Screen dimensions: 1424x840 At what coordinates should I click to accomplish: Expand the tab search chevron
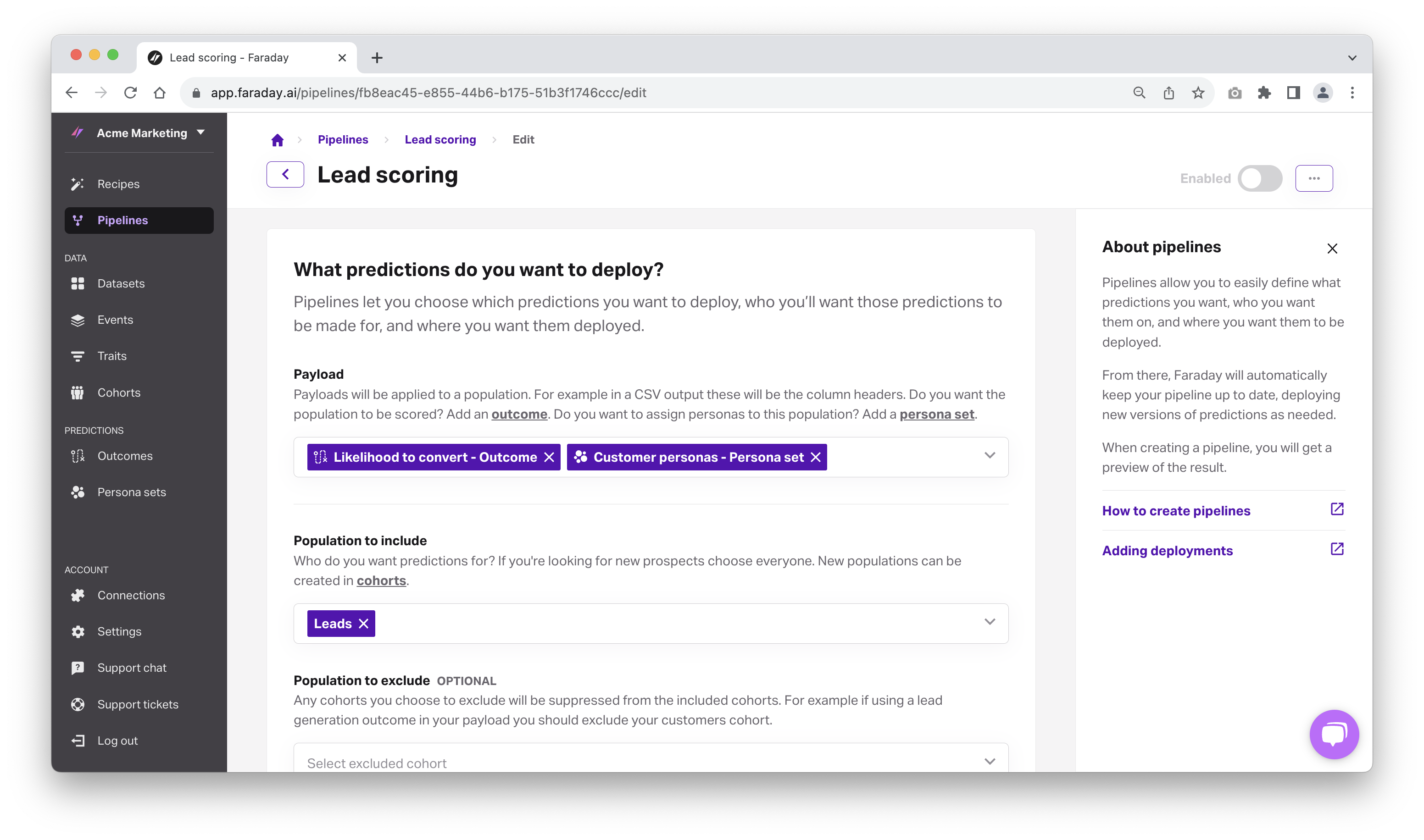point(1352,58)
